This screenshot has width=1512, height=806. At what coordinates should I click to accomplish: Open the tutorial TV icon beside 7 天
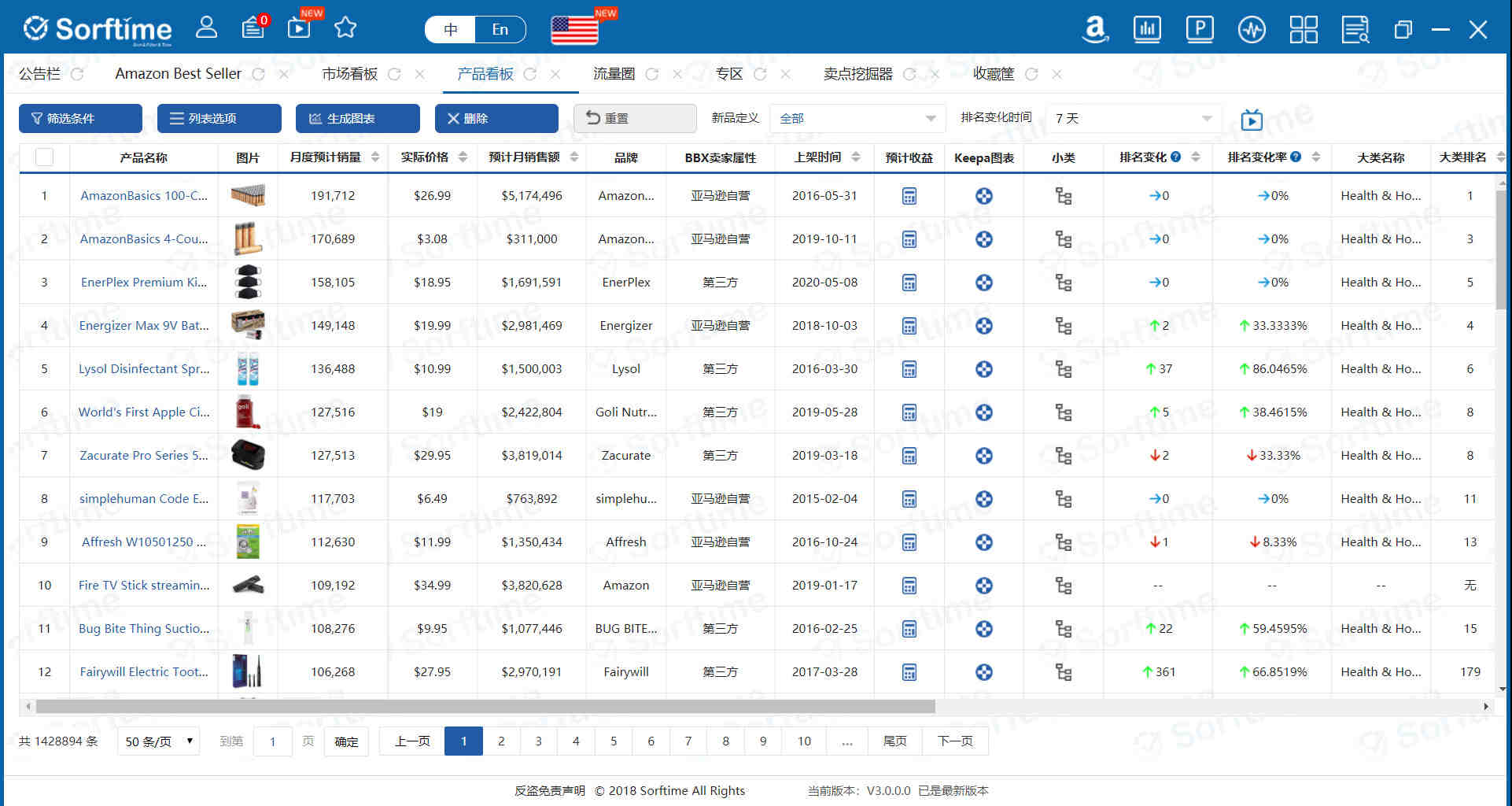1252,120
